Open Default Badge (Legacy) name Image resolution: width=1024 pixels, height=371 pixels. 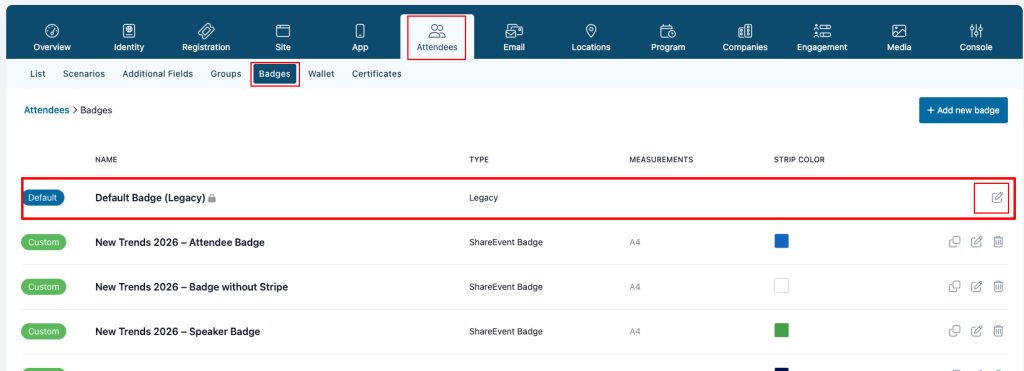(x=150, y=197)
